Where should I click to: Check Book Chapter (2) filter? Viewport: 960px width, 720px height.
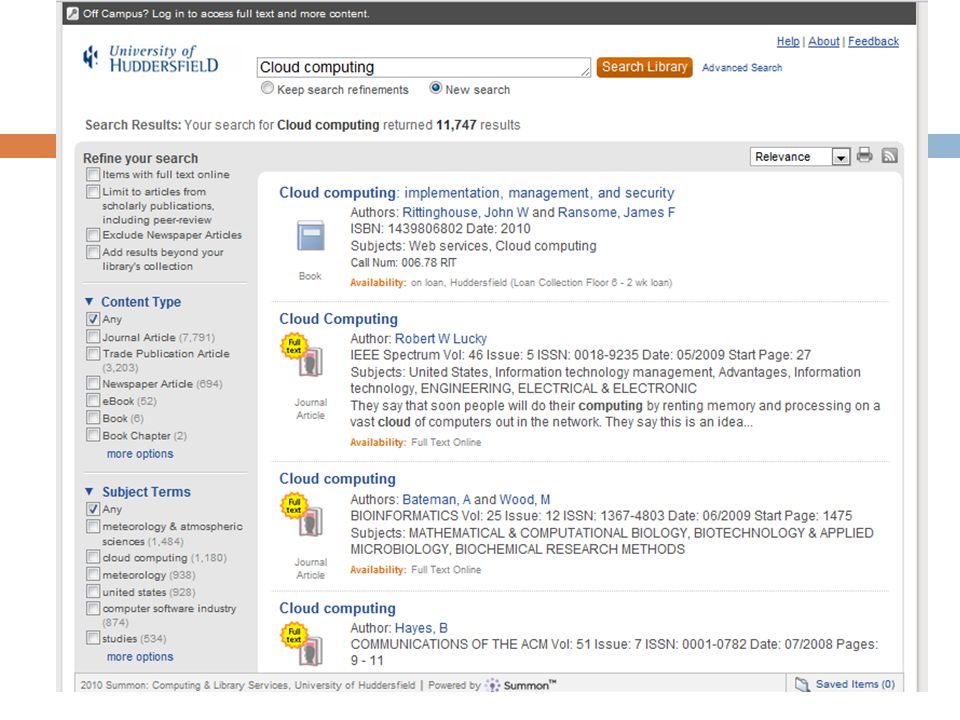pos(92,435)
